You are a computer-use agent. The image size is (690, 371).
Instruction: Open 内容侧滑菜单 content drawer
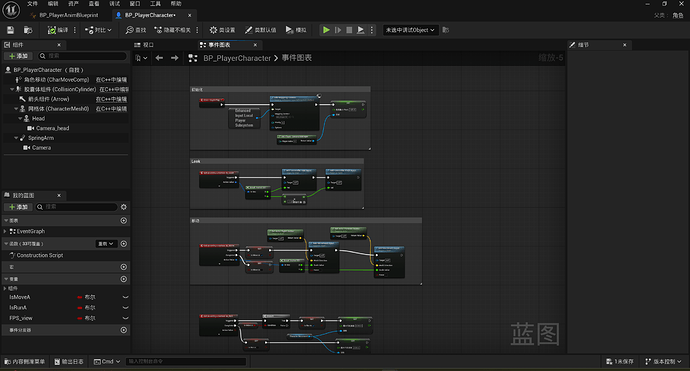(x=25, y=362)
